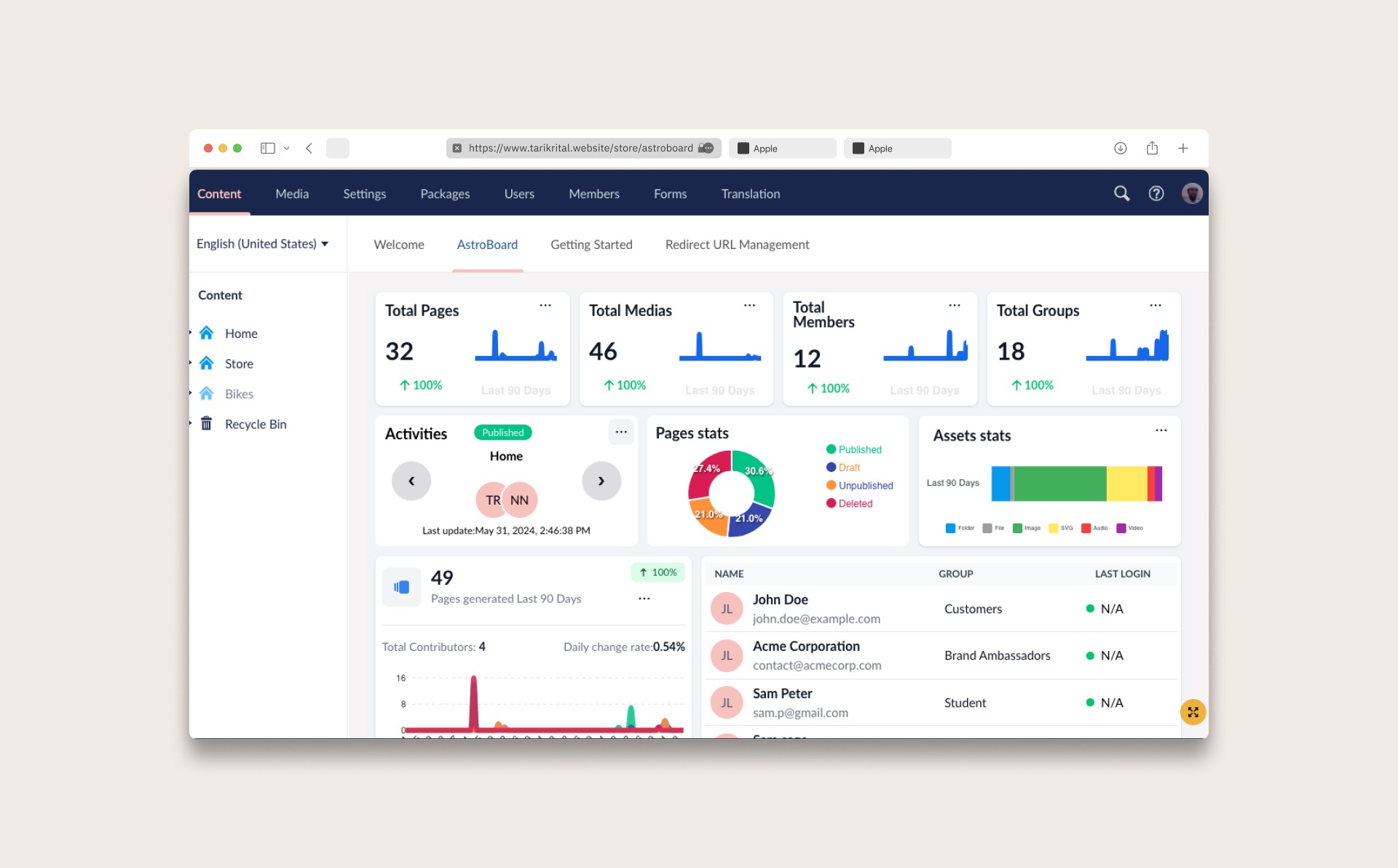Click the NN contributor avatar
1398x868 pixels.
(x=520, y=500)
